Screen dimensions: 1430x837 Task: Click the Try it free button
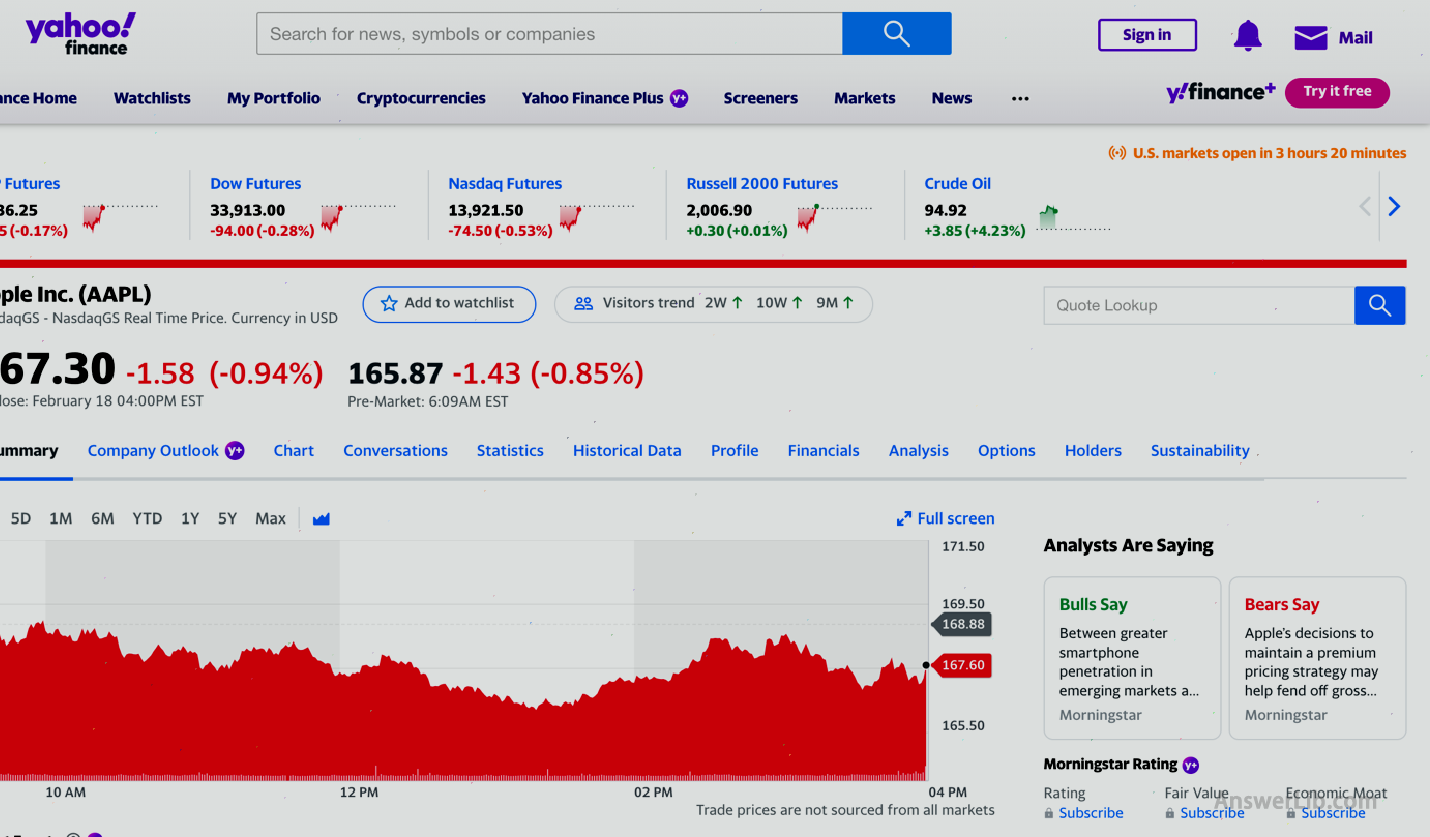point(1337,92)
